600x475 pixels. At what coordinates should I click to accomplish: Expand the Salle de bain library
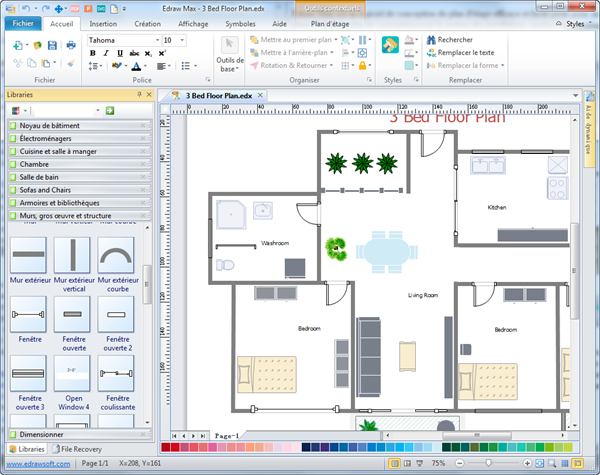(80, 177)
